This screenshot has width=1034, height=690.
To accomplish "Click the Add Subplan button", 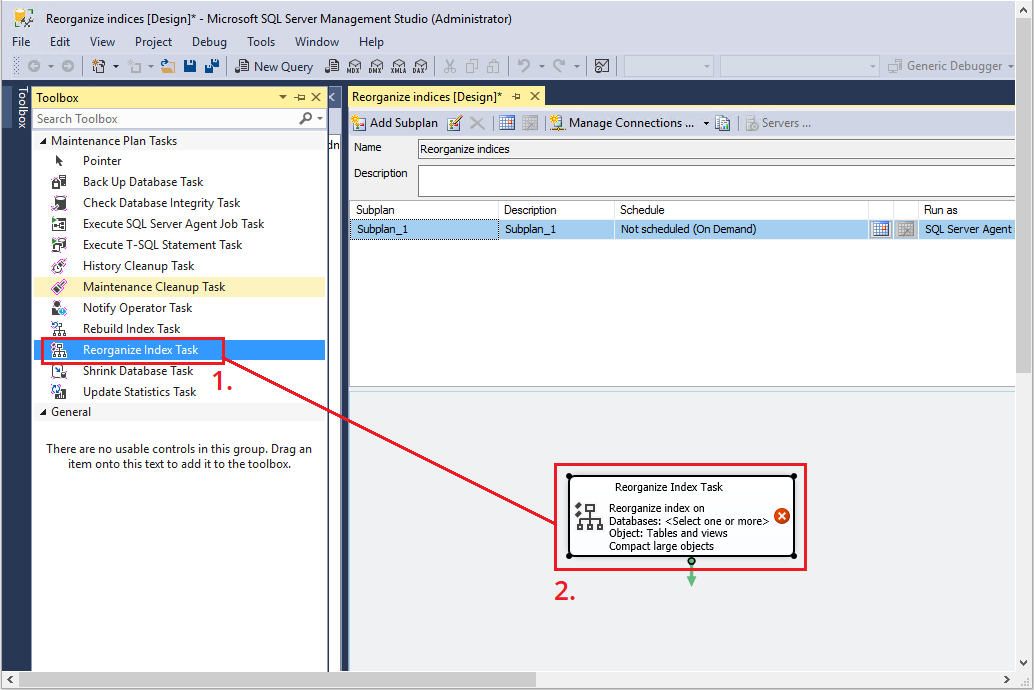I will click(x=395, y=123).
